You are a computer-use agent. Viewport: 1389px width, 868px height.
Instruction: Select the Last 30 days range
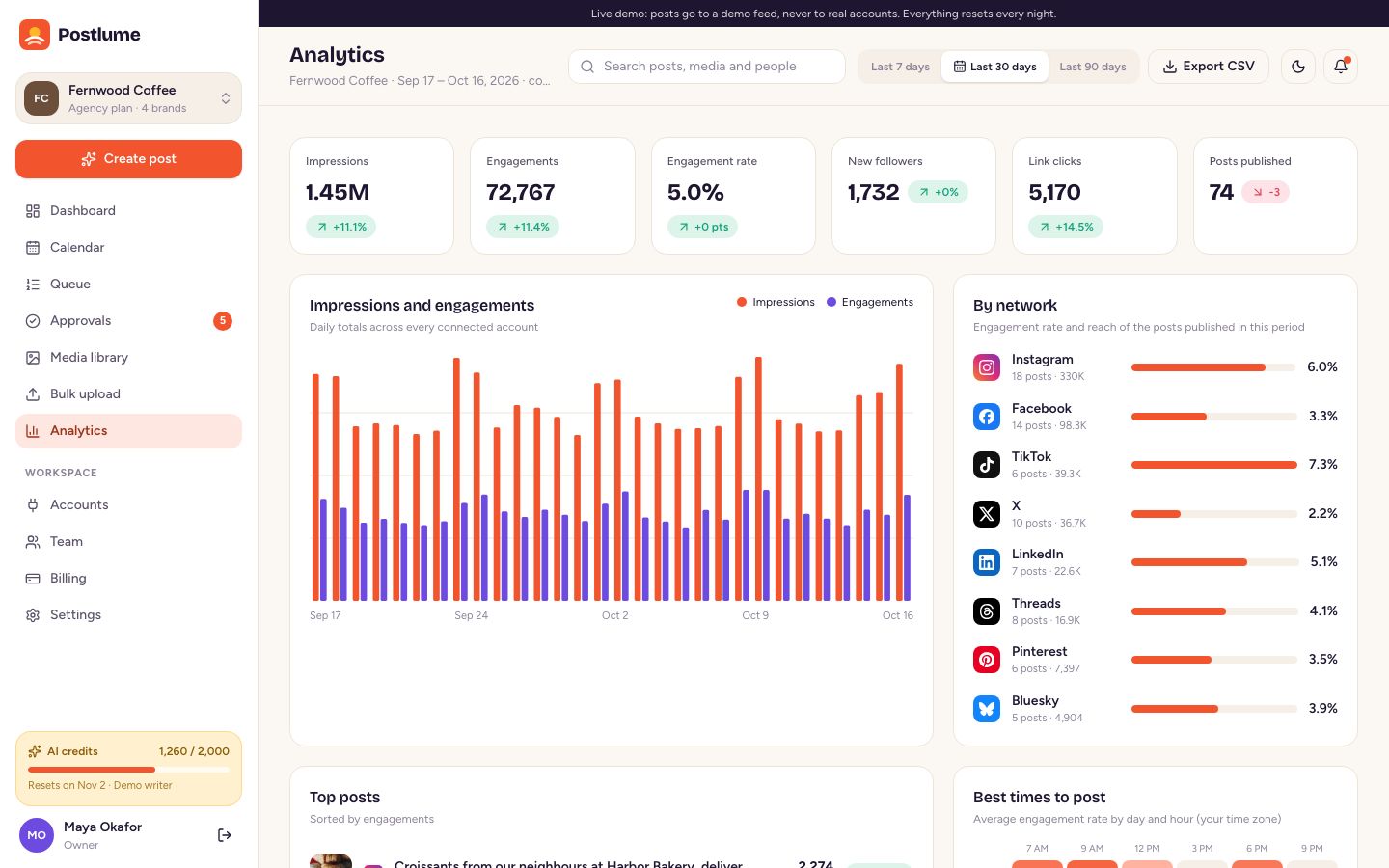coord(994,67)
